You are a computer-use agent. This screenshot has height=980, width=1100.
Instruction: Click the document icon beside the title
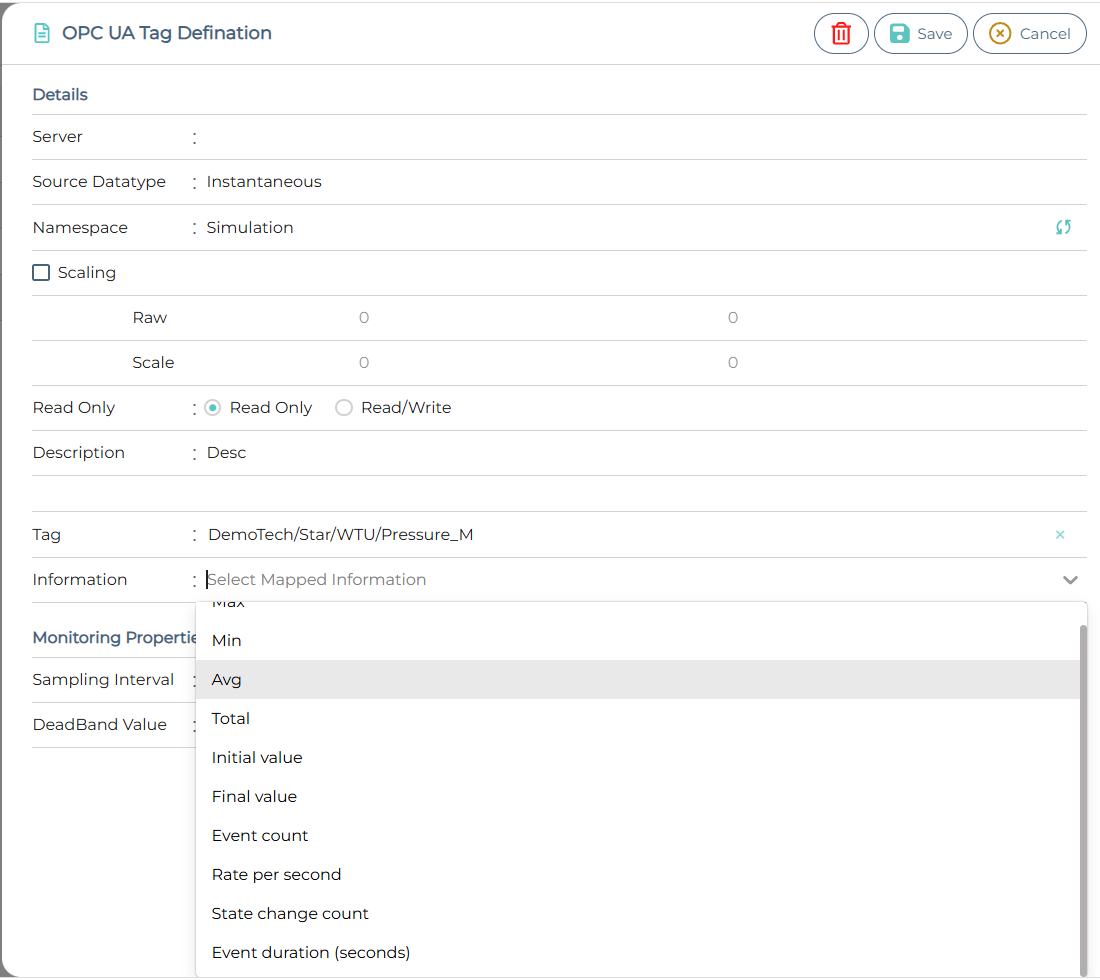tap(42, 33)
